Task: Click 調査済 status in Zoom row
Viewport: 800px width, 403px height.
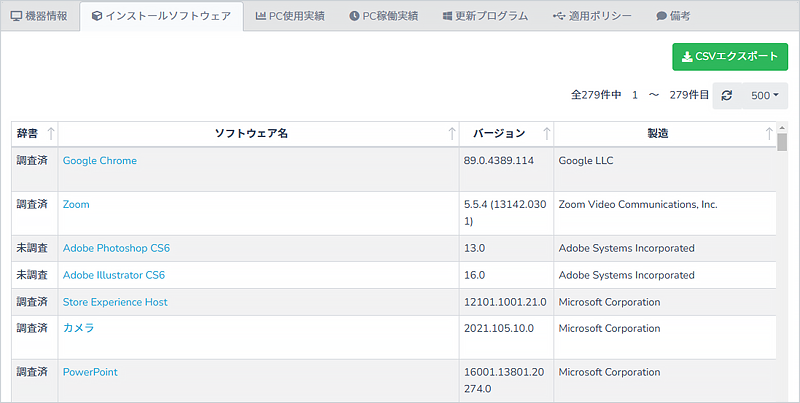Action: (32, 205)
